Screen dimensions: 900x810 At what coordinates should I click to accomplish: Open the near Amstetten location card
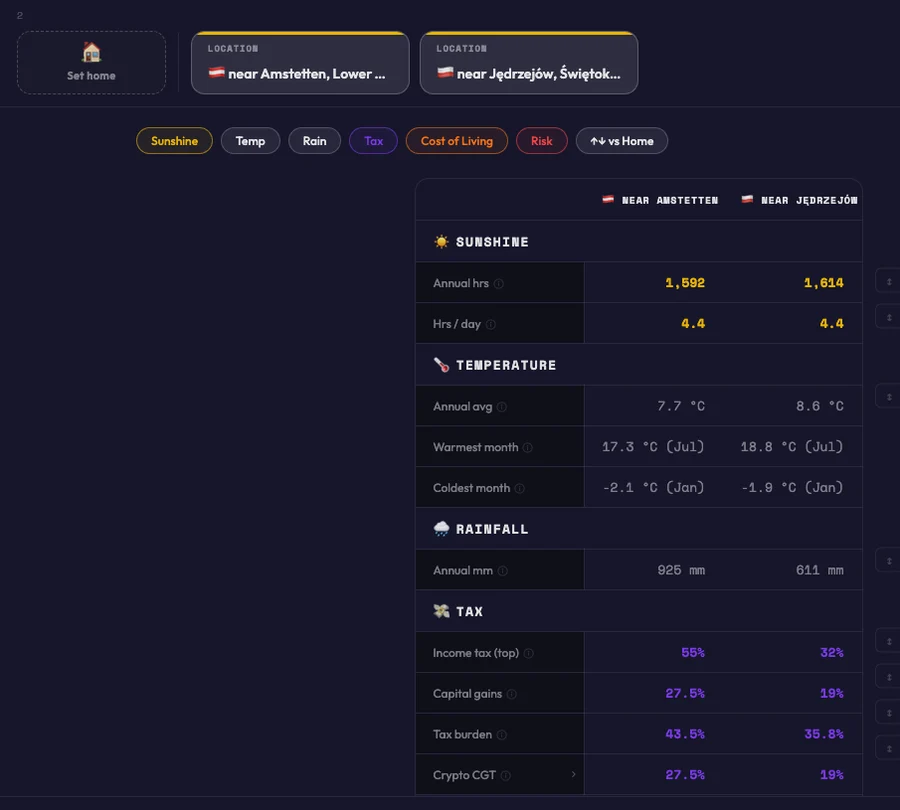pos(300,63)
